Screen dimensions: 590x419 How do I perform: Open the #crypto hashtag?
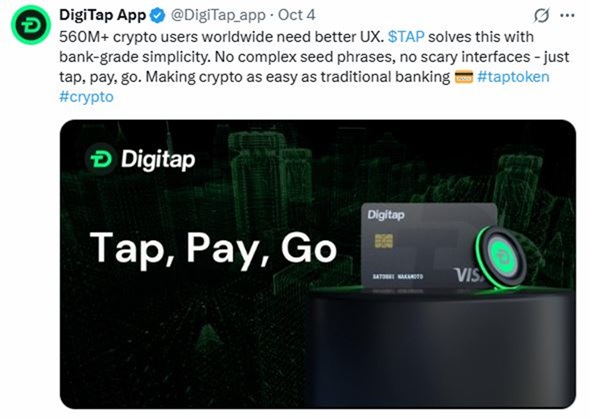coord(86,97)
